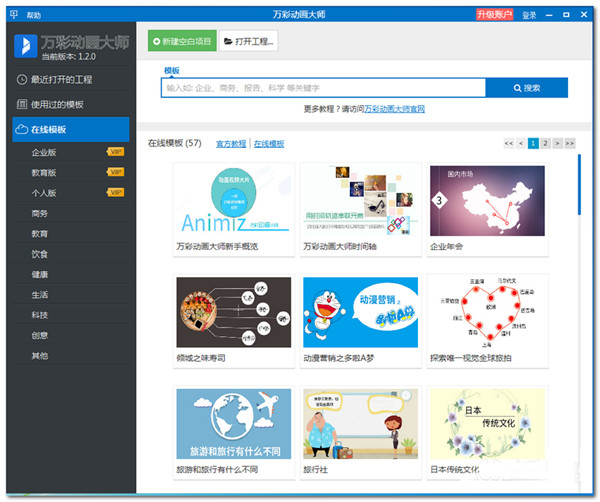Viewport: 600px width, 502px height.
Task: Create a new blank project (新建空白项目)
Action: [182, 41]
